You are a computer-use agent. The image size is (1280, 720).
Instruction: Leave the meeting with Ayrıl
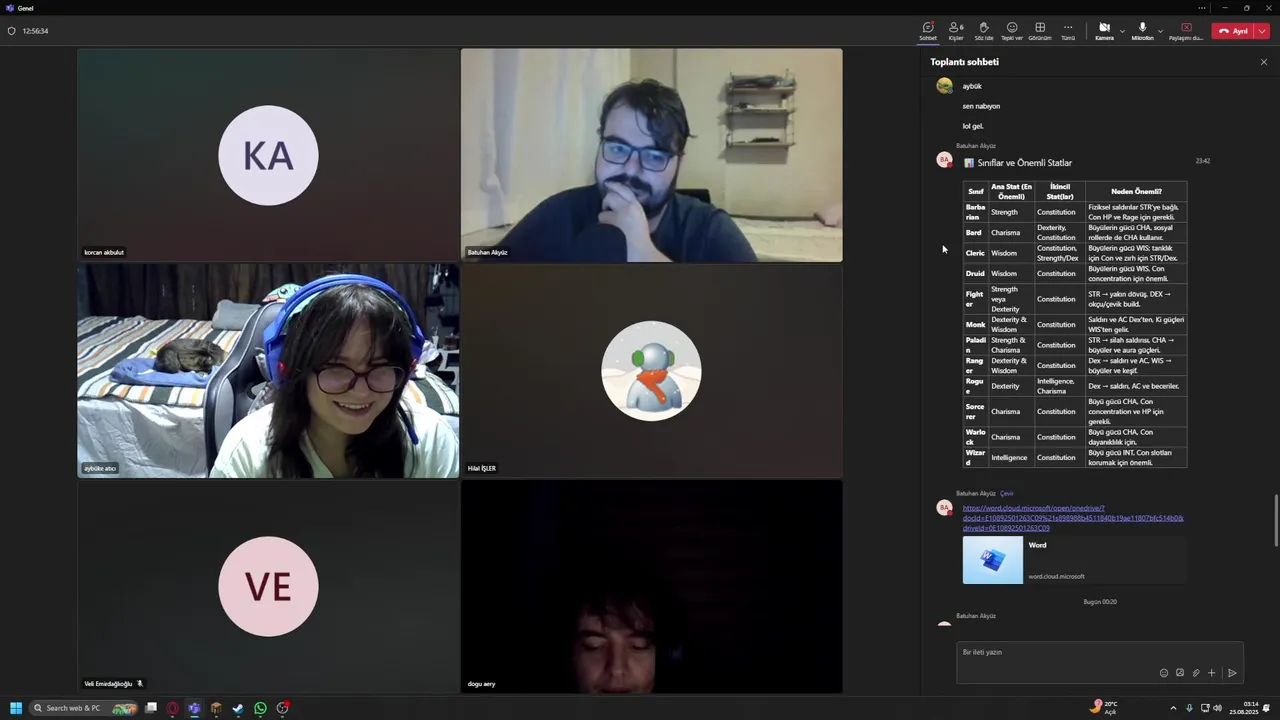[1234, 31]
